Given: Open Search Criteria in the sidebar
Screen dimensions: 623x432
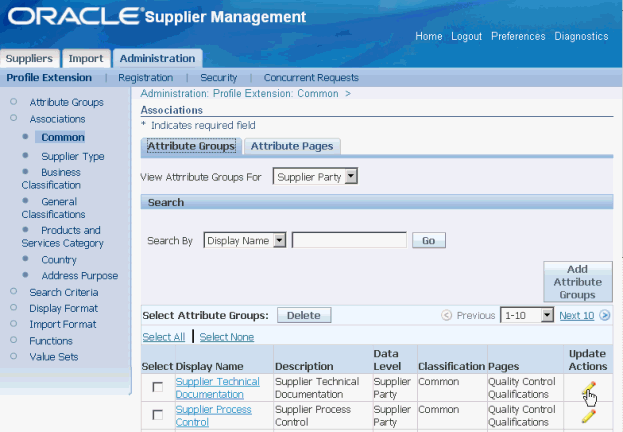Looking at the screenshot, I should [64, 292].
